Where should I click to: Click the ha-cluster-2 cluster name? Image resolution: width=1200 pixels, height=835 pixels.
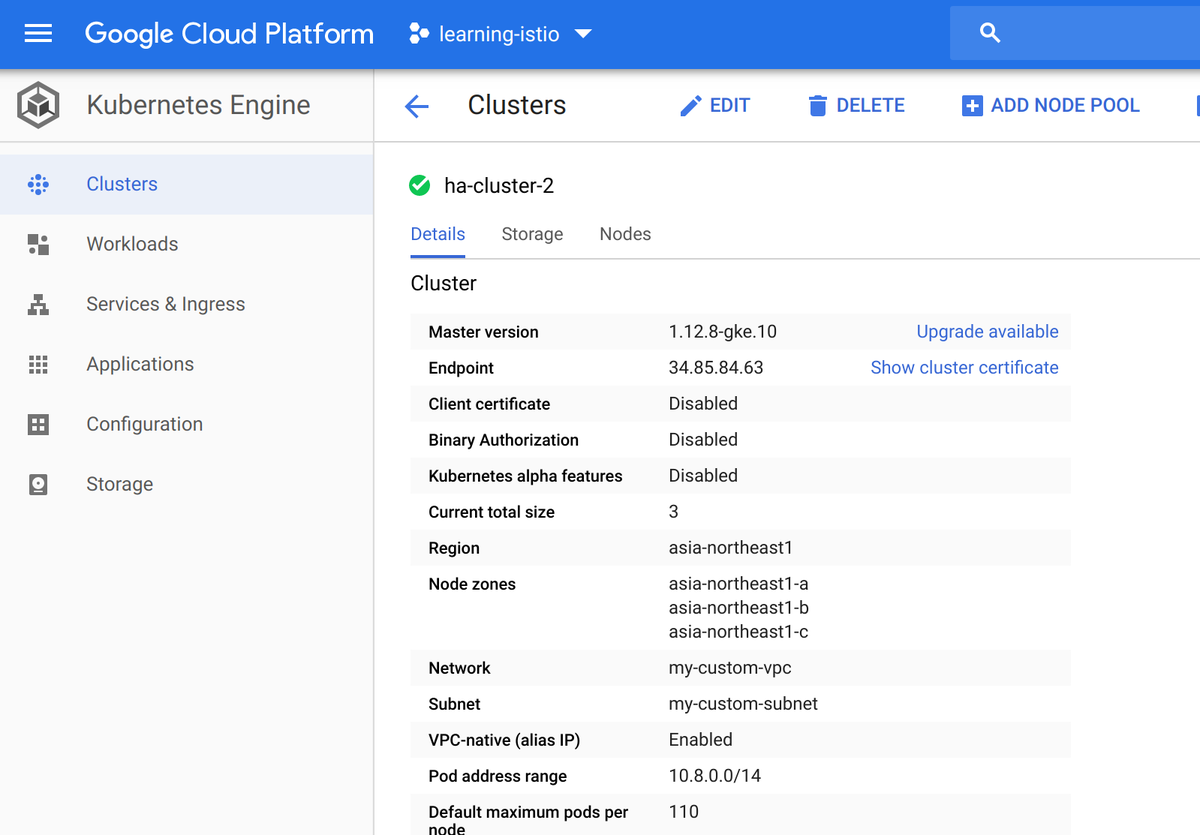pos(499,186)
